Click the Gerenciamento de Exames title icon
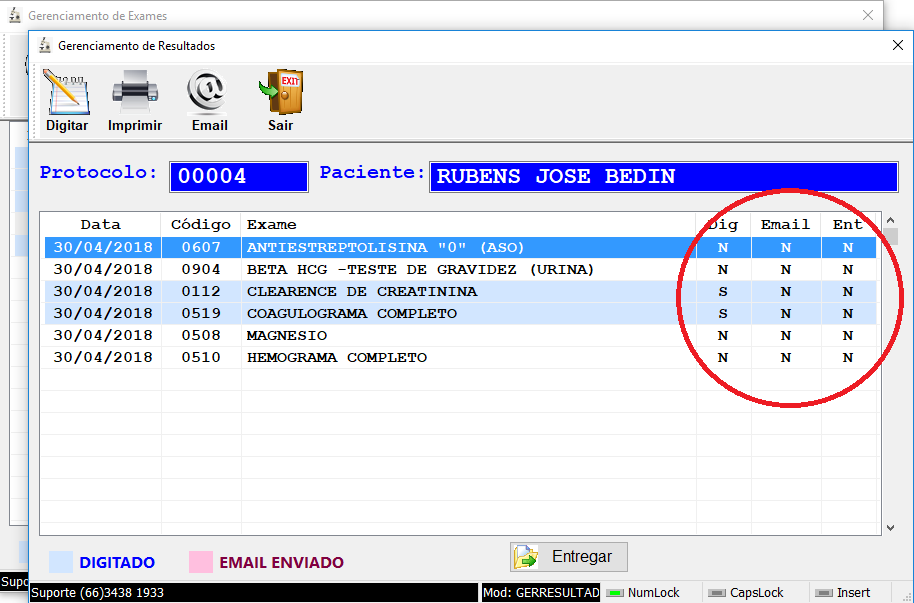914x603 pixels. 15,15
